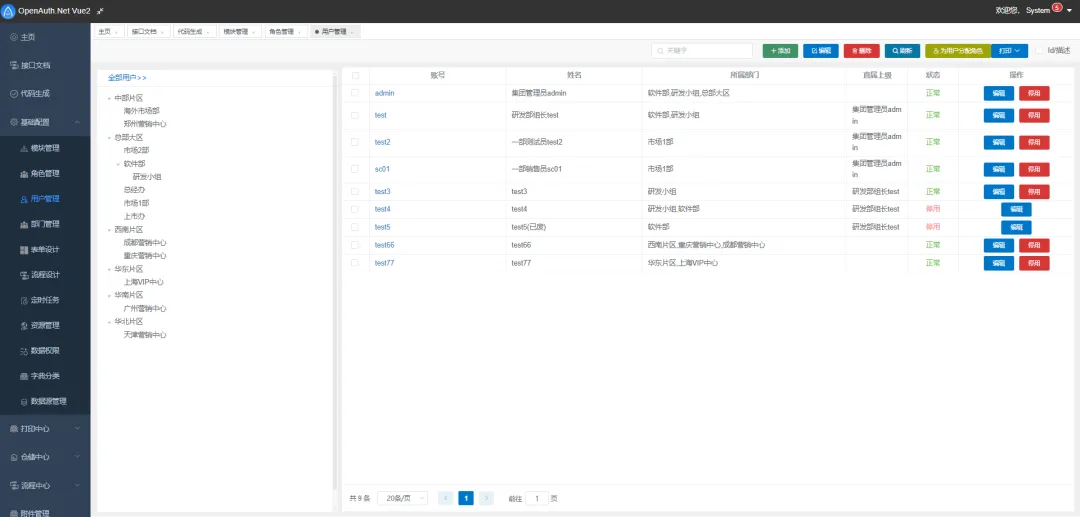
Task: Check the select-all checkbox in table header
Action: [355, 75]
